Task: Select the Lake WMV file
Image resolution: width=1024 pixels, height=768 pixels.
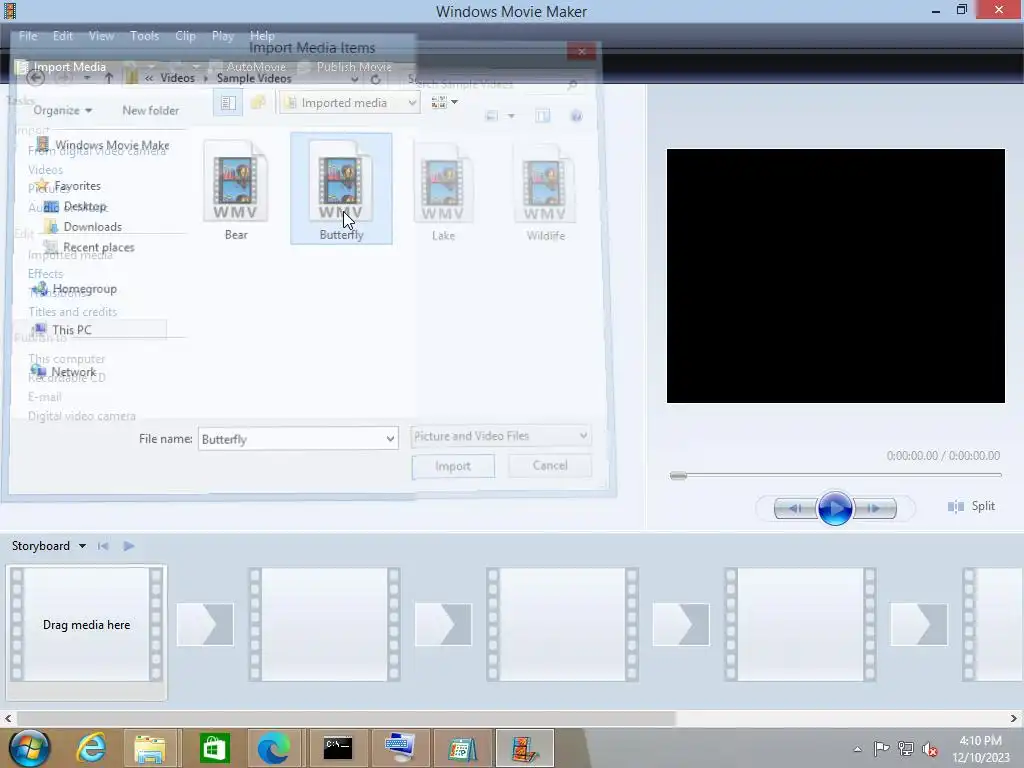Action: 443,191
